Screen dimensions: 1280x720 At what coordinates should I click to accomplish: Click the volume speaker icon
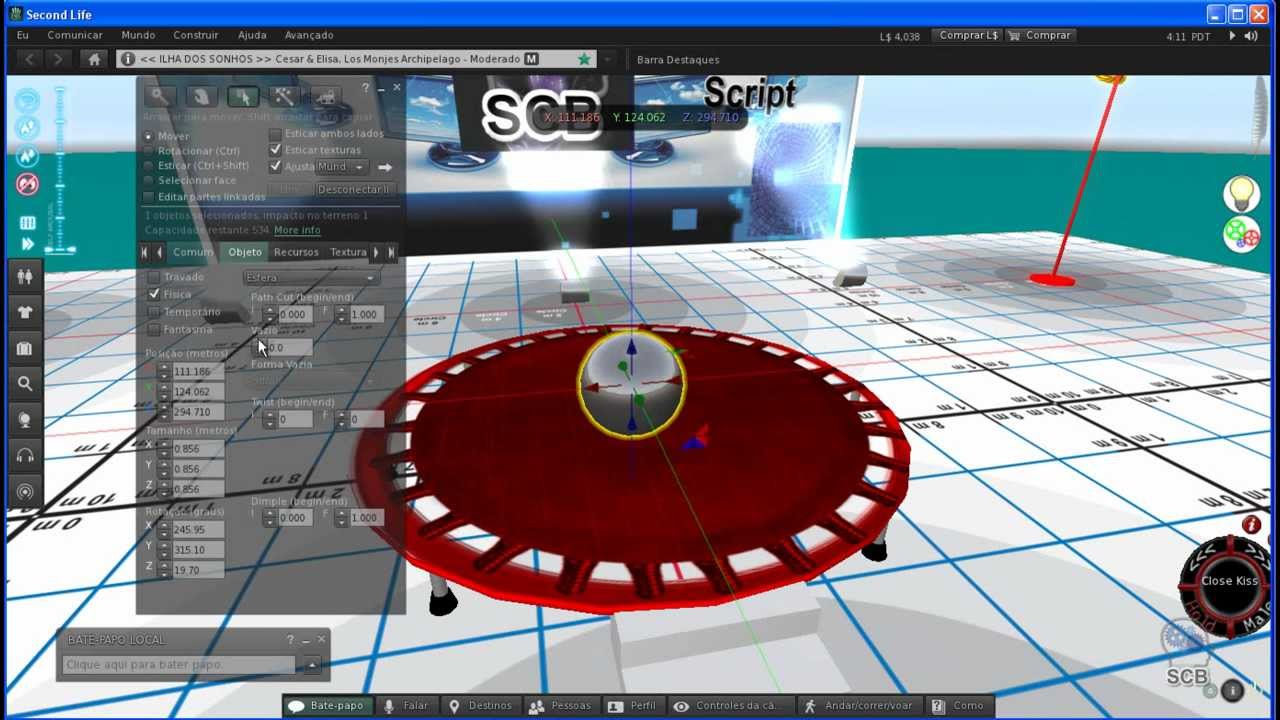(x=1251, y=36)
